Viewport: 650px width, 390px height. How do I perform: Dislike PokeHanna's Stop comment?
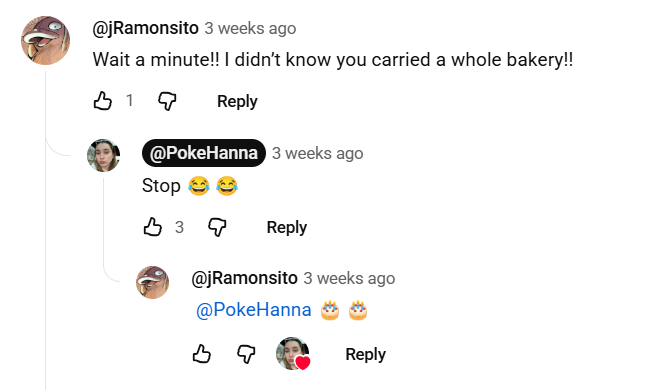(217, 227)
